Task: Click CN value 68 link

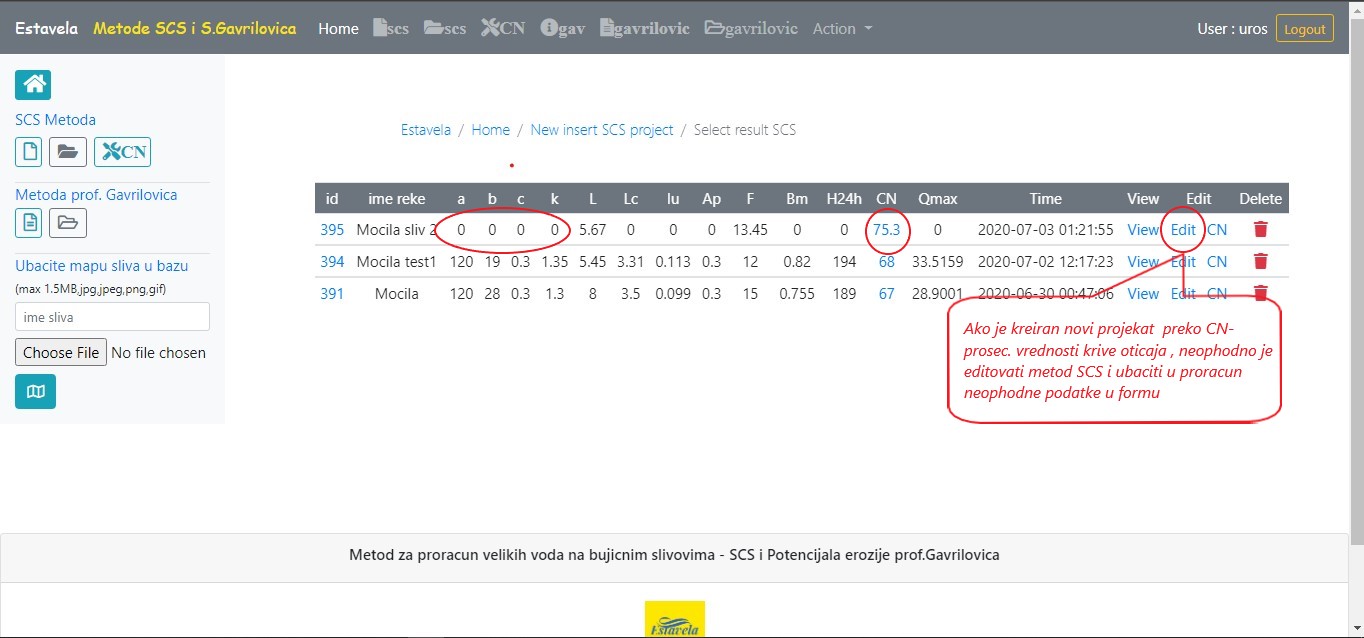Action: pos(886,262)
